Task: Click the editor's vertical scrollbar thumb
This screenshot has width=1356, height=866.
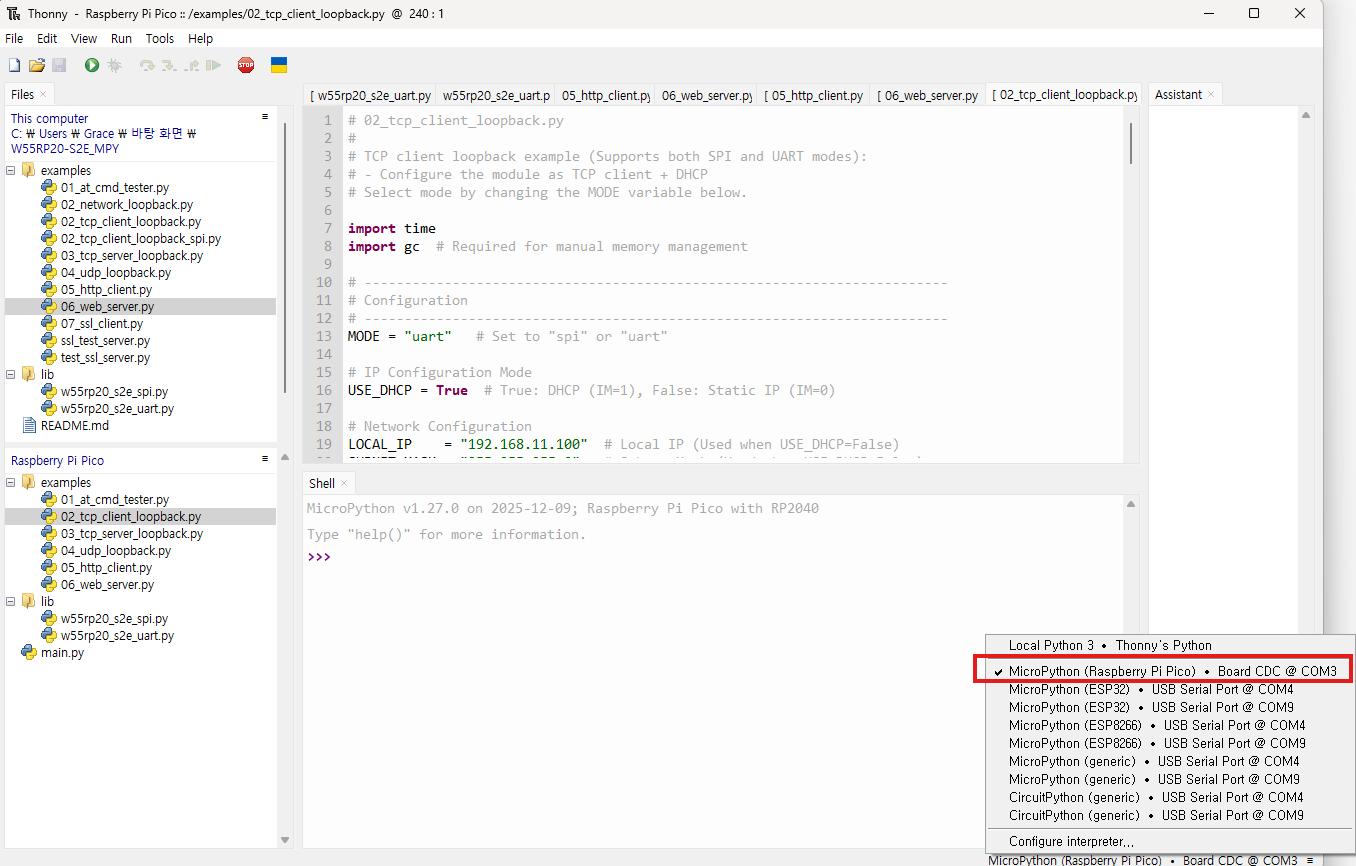Action: pyautogui.click(x=1131, y=143)
